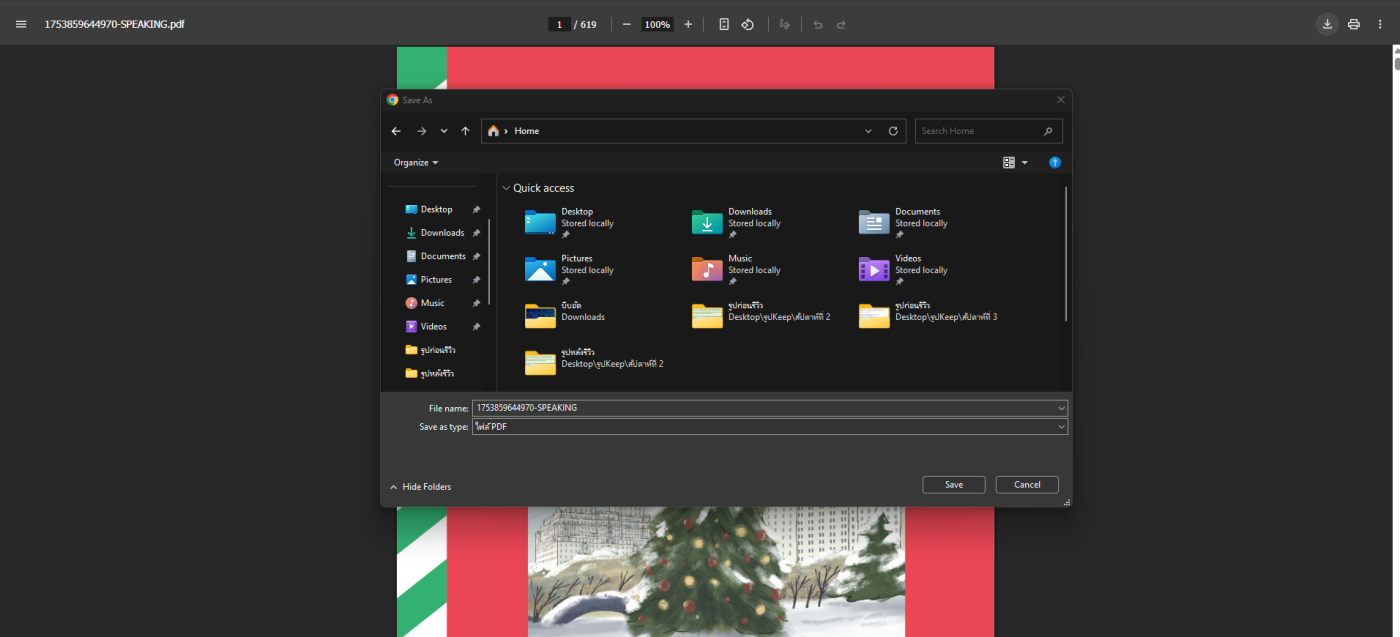Open the PDF sidebar hamburger menu
The height and width of the screenshot is (637, 1400).
(x=21, y=24)
